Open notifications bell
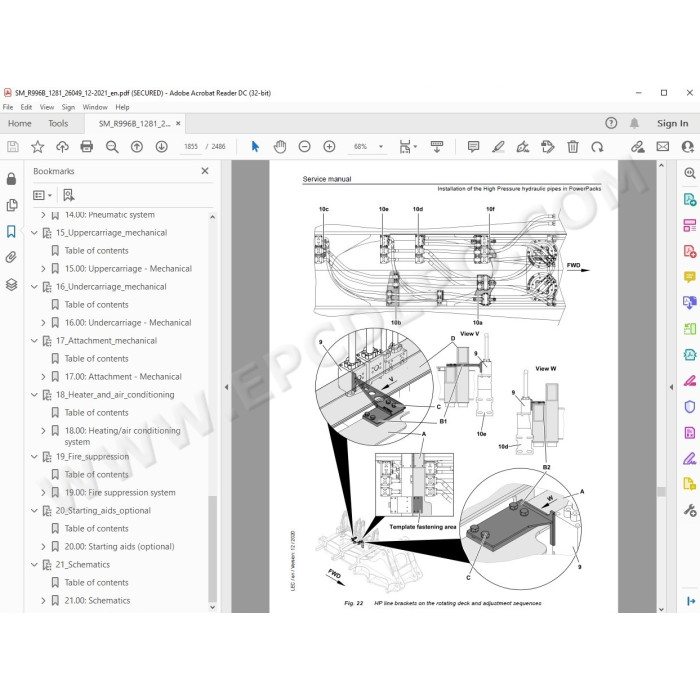This screenshot has height=700, width=700. click(x=634, y=123)
